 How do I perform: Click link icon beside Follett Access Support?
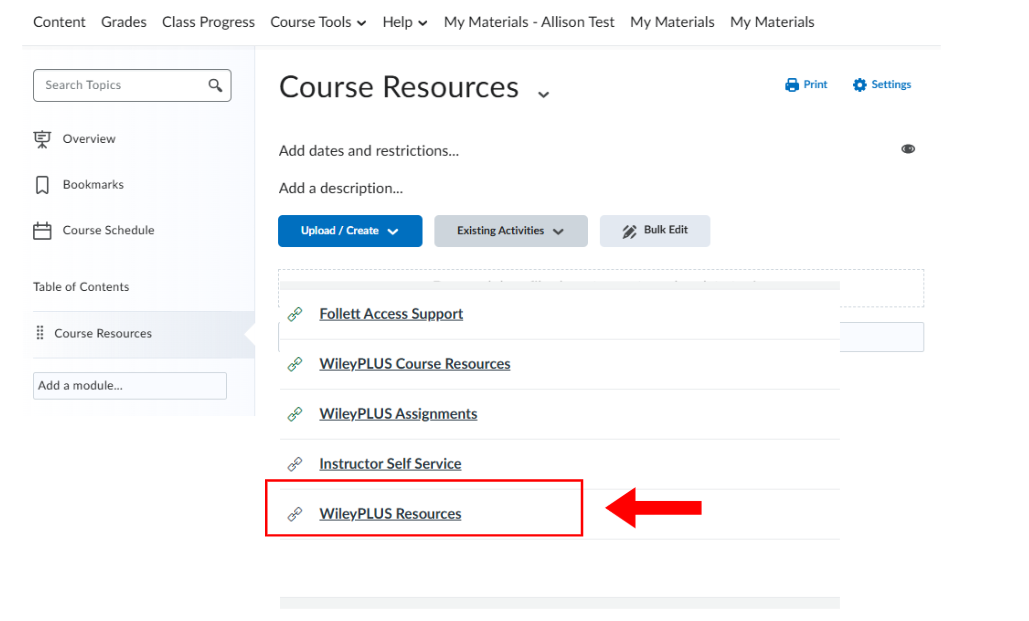(x=295, y=314)
